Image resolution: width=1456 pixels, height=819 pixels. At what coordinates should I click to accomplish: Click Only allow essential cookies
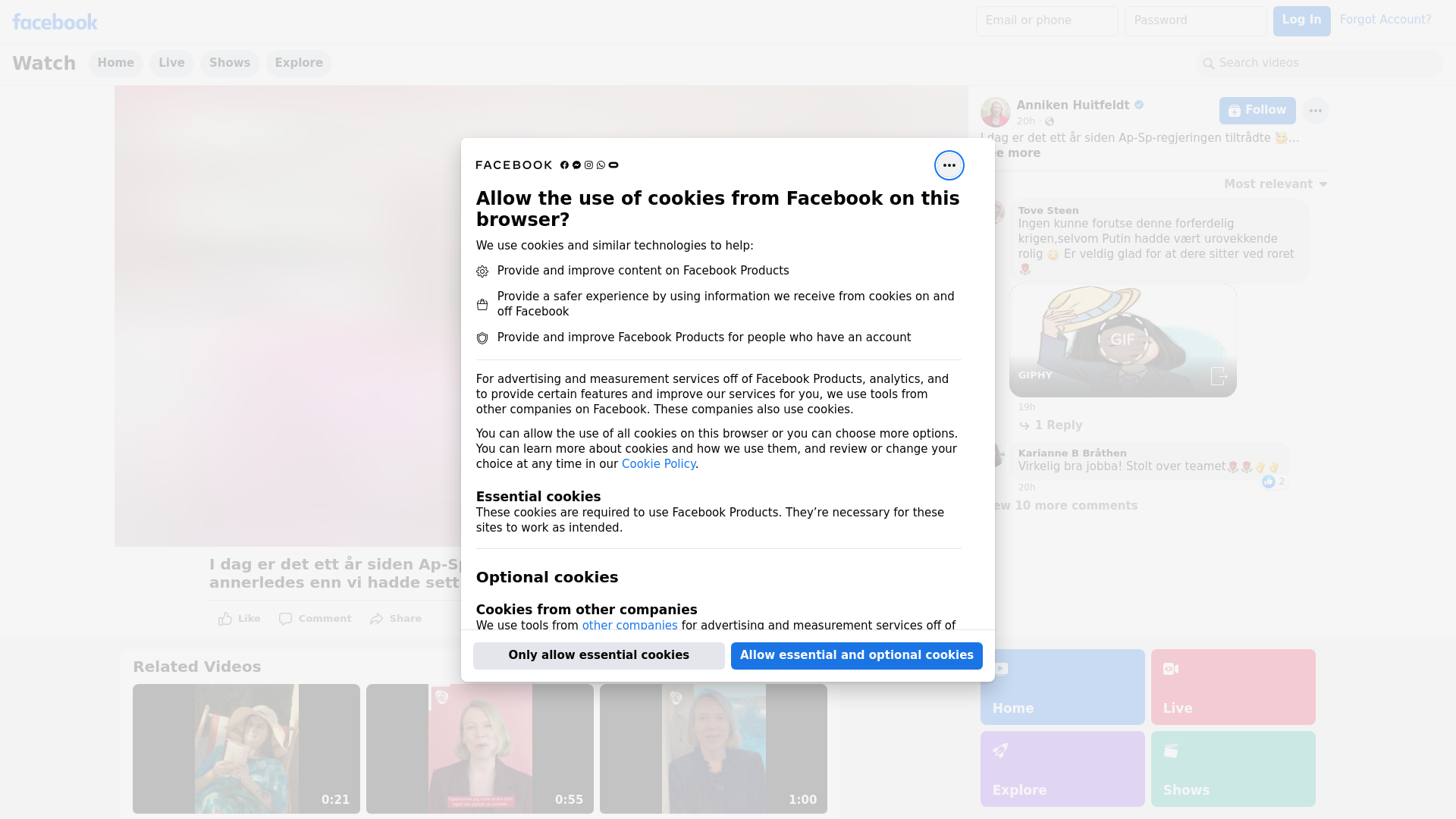[598, 655]
